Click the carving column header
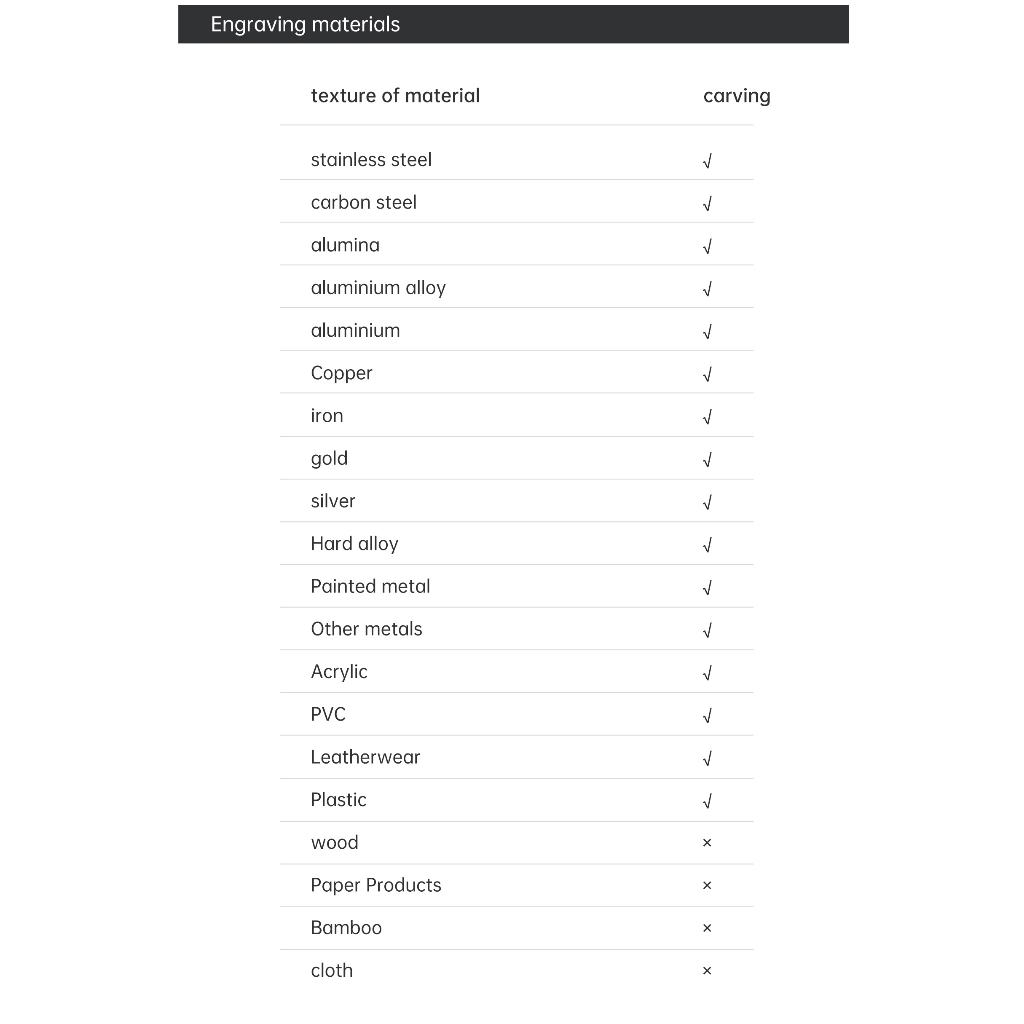 737,96
